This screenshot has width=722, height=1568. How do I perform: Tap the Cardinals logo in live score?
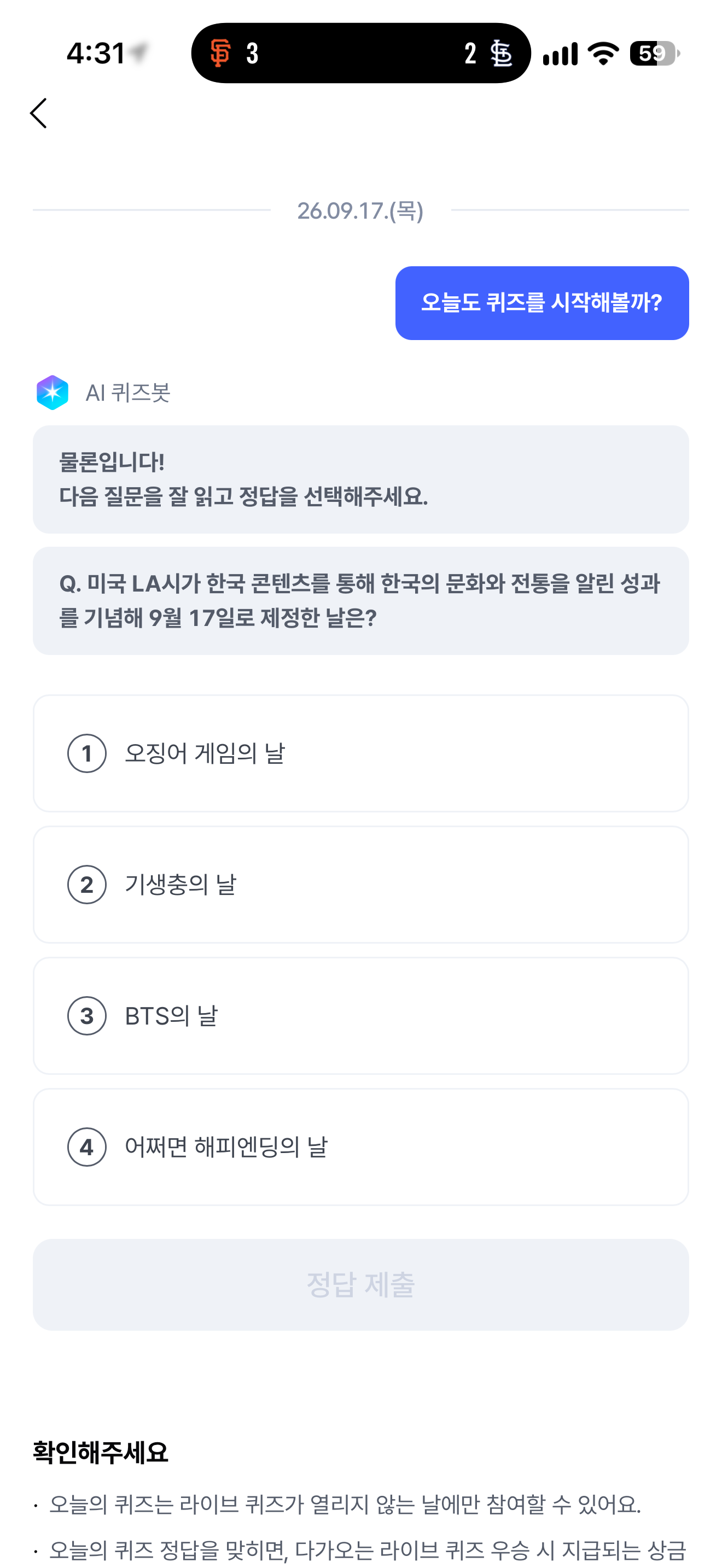502,53
